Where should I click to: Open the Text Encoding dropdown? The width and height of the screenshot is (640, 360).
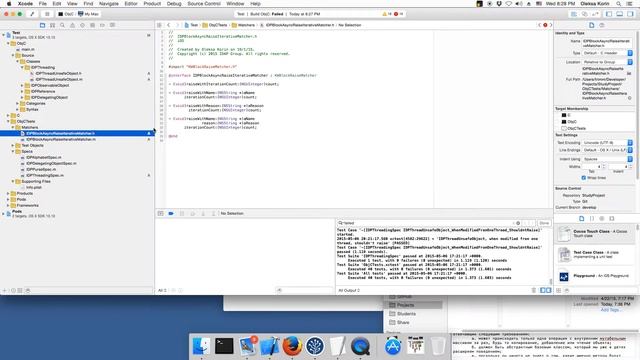607,142
